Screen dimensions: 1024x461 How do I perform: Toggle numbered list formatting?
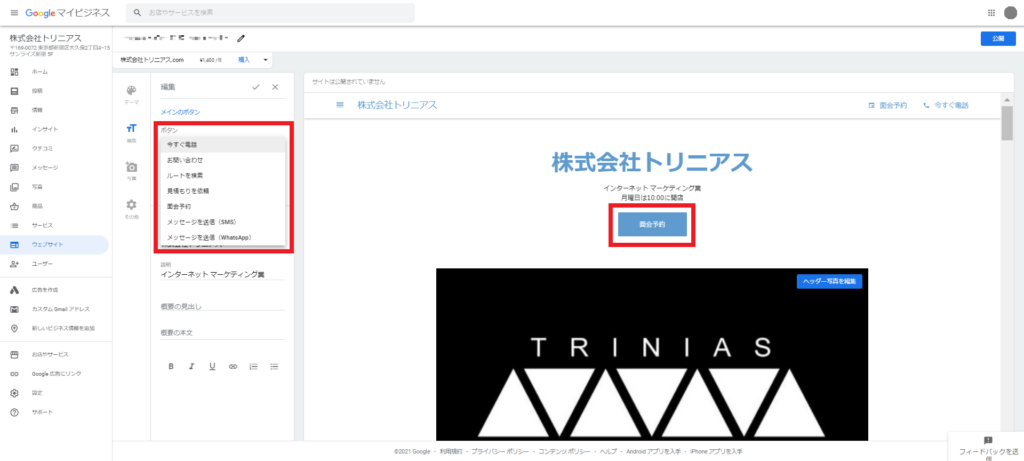click(x=253, y=366)
